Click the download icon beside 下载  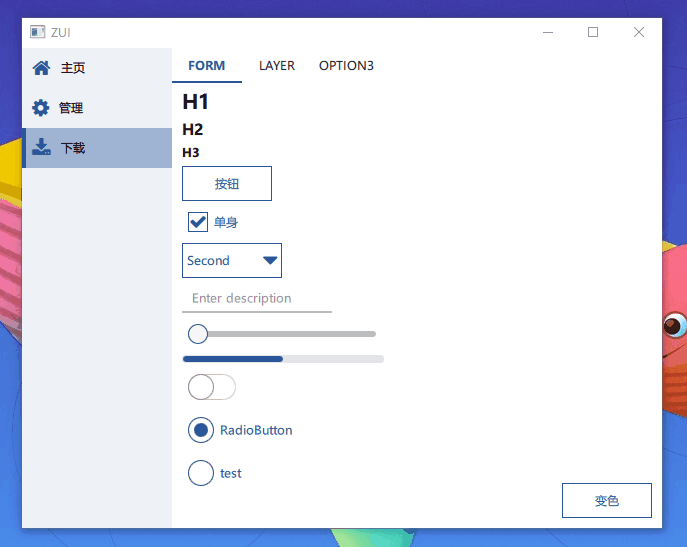point(41,147)
